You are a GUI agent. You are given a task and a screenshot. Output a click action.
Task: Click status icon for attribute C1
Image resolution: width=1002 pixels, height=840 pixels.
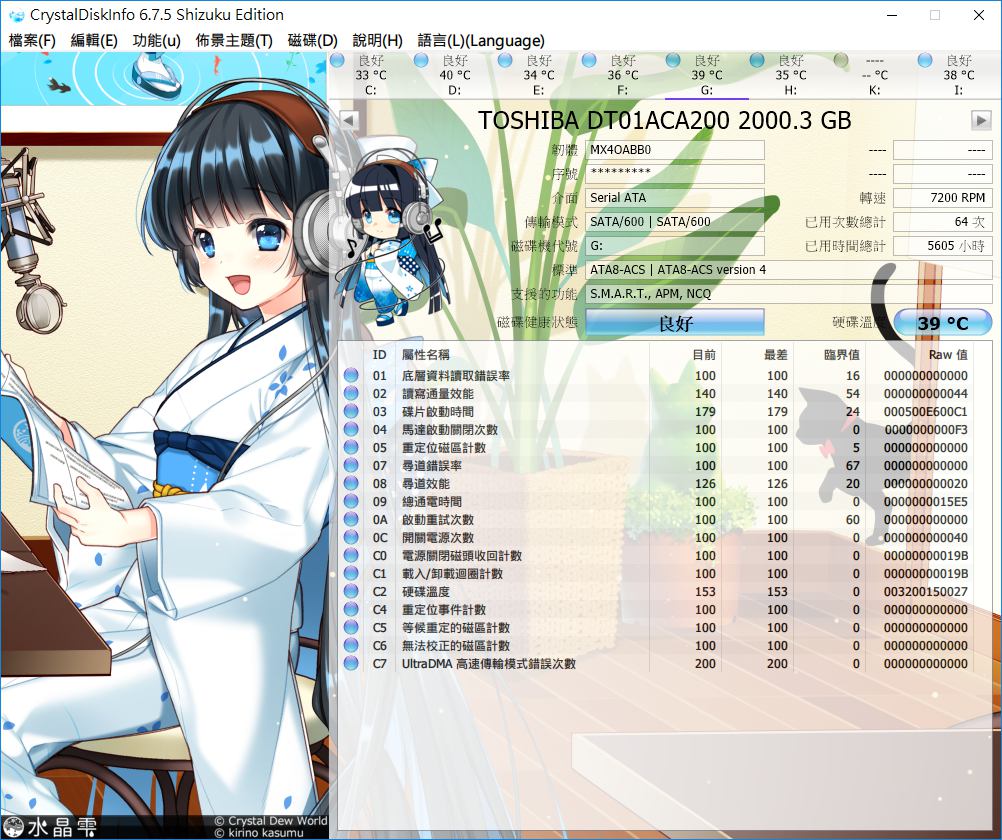[351, 573]
